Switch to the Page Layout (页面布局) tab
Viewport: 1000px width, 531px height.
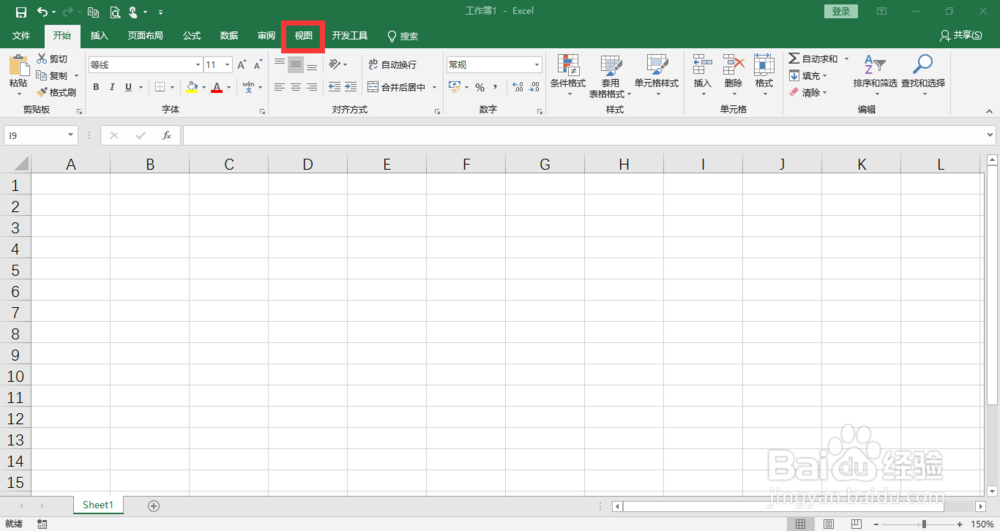(145, 36)
